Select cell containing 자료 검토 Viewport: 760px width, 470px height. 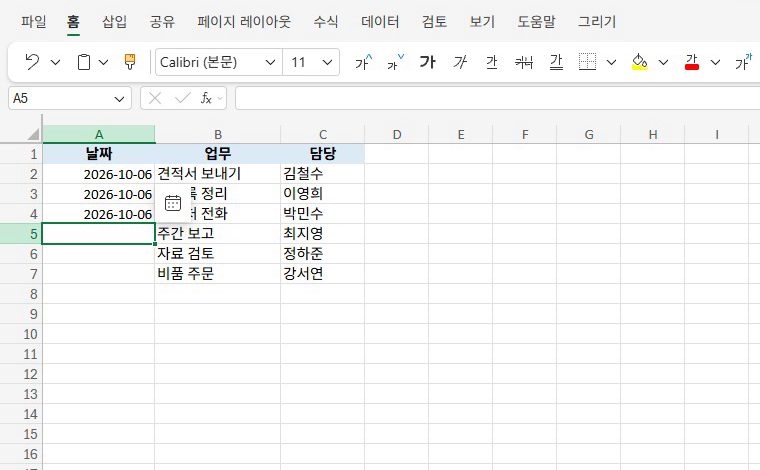coord(218,253)
